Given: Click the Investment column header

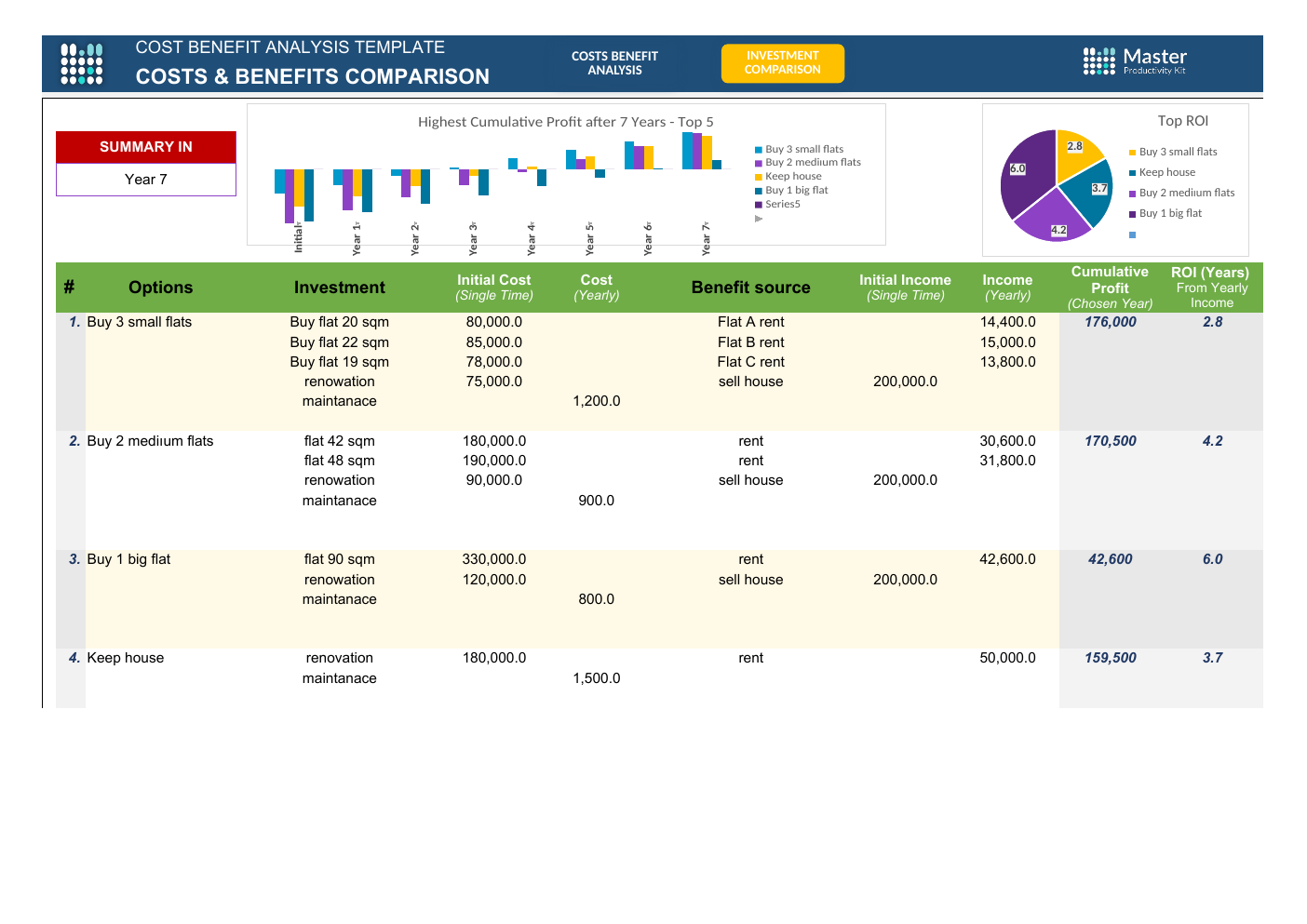Looking at the screenshot, I should click(340, 288).
